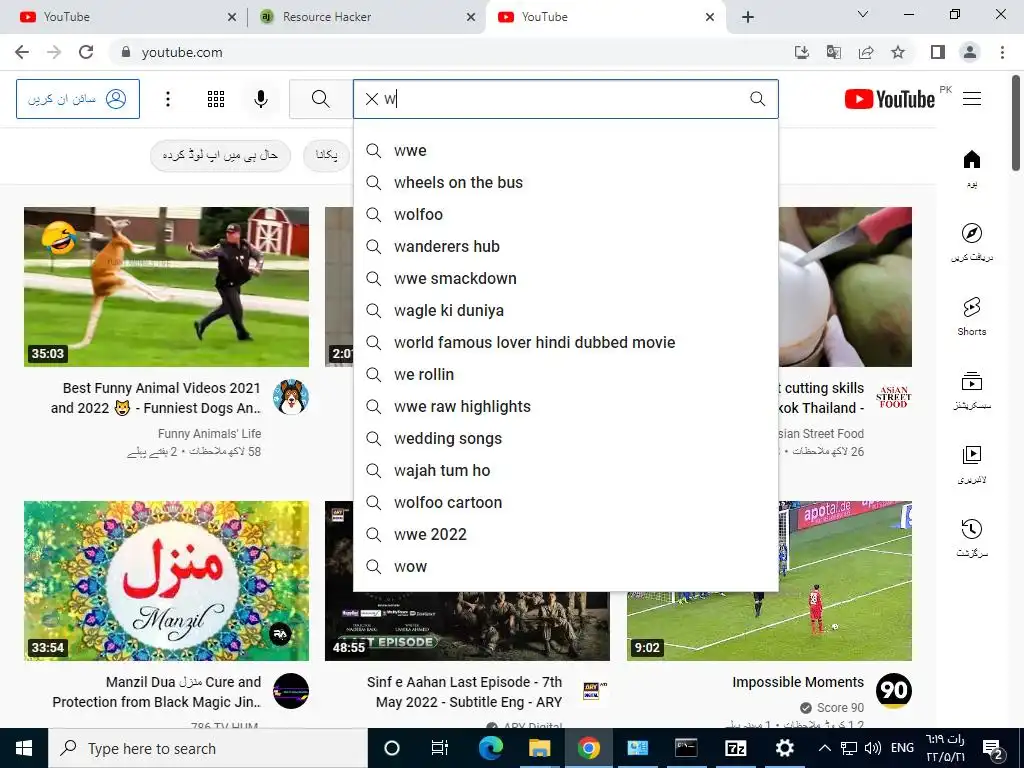Viewport: 1024px width, 768px height.
Task: Open tab search chevron in title bar
Action: 863,14
